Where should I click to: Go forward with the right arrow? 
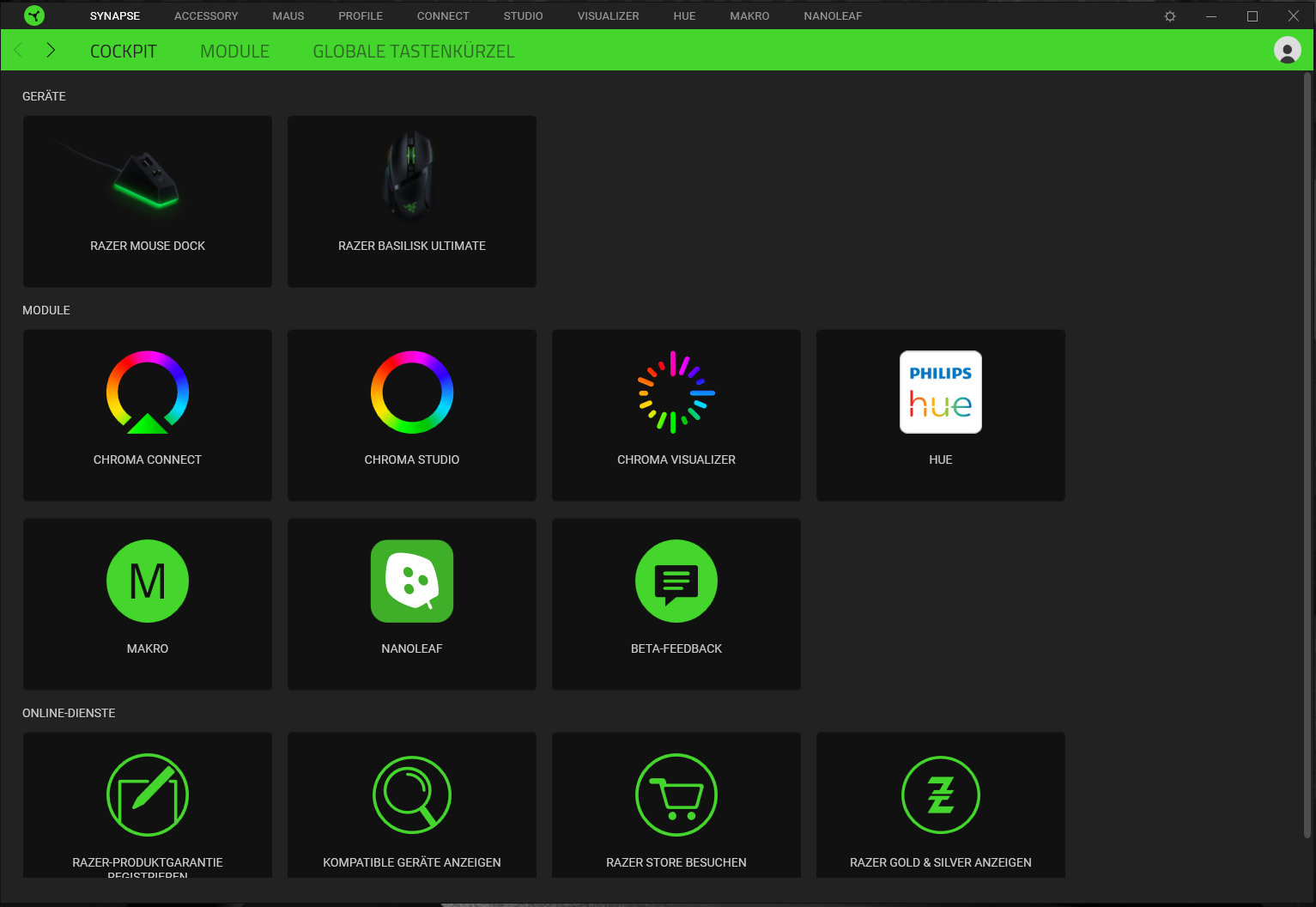pyautogui.click(x=51, y=50)
